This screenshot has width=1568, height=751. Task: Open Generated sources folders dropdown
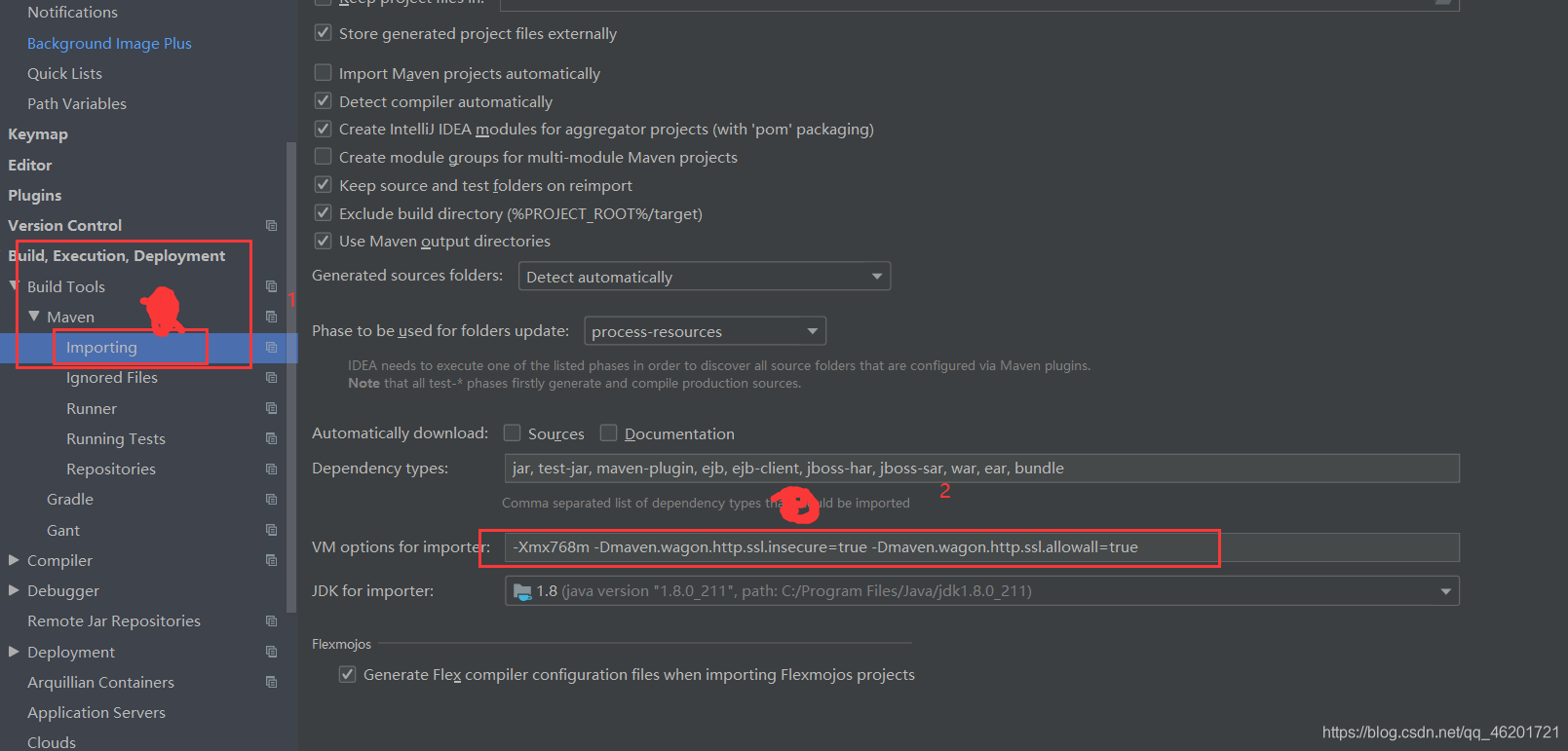click(x=705, y=277)
